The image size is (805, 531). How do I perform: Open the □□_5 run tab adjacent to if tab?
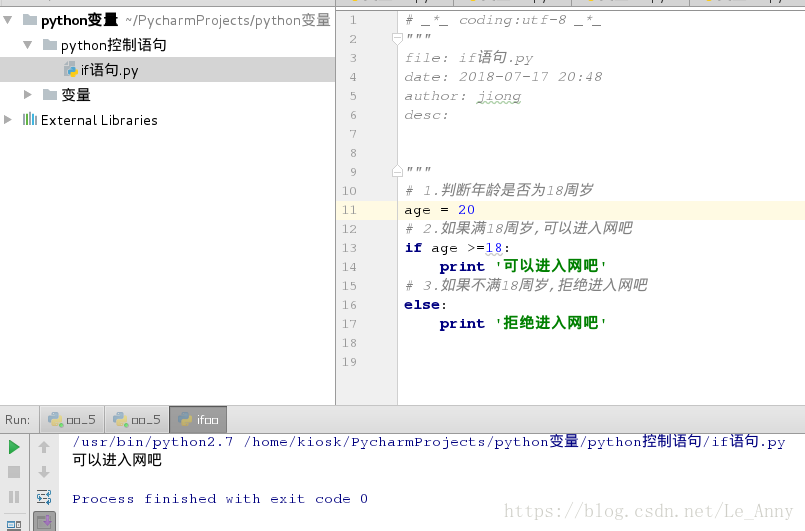coord(137,420)
